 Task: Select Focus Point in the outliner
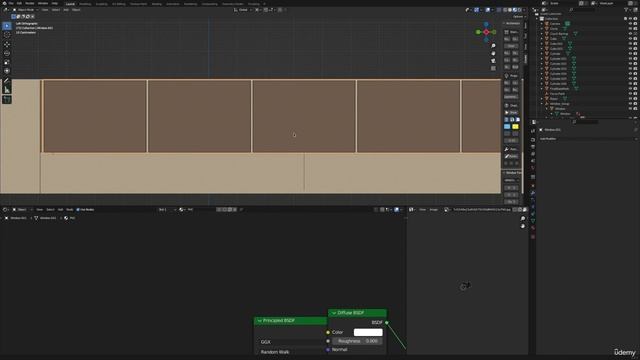(557, 93)
